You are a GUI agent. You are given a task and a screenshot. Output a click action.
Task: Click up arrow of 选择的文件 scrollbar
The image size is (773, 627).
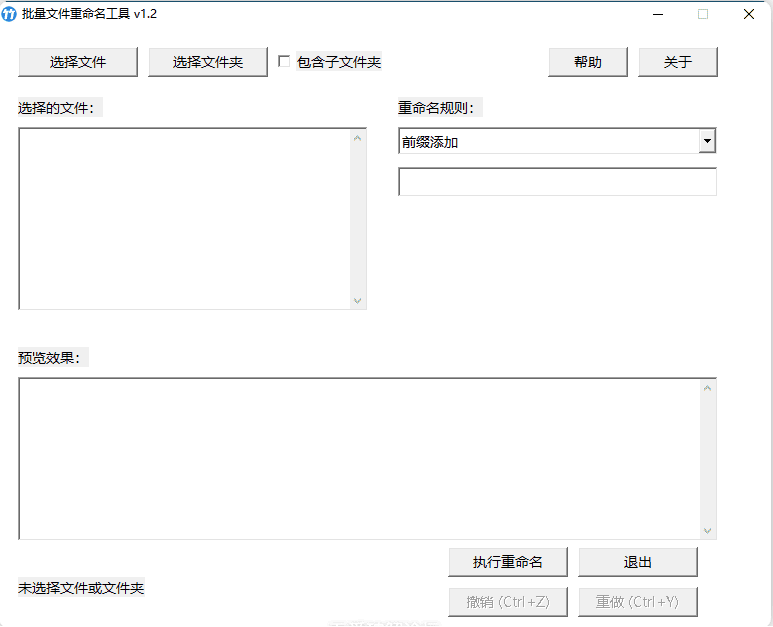tap(358, 138)
